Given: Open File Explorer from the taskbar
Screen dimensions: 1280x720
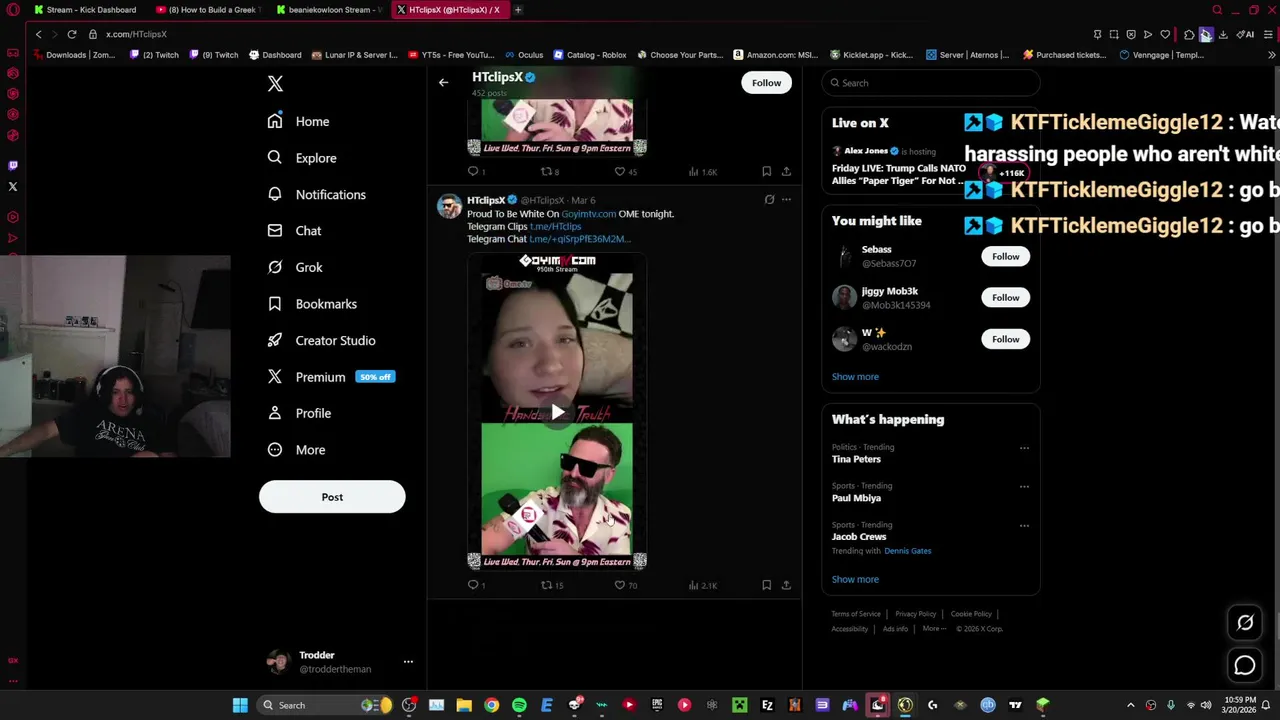Looking at the screenshot, I should pos(464,705).
